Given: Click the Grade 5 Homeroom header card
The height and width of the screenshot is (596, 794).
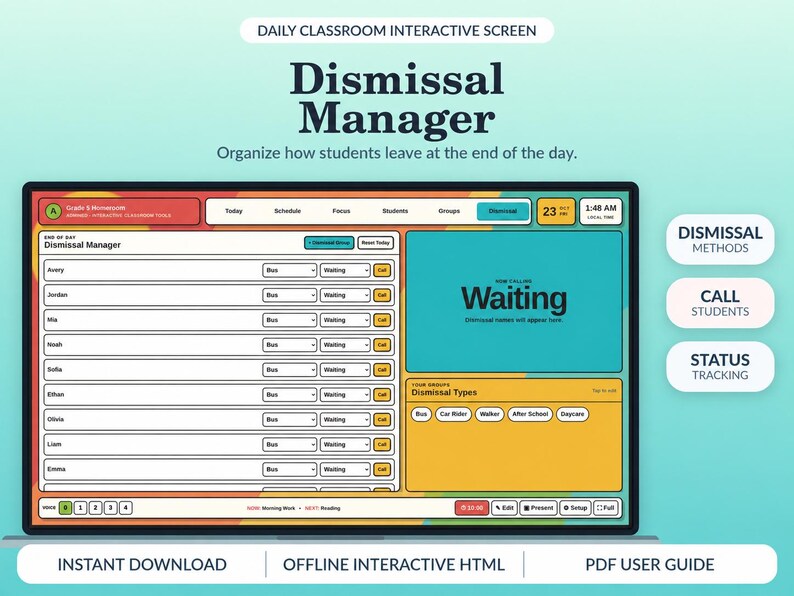Looking at the screenshot, I should (x=119, y=211).
